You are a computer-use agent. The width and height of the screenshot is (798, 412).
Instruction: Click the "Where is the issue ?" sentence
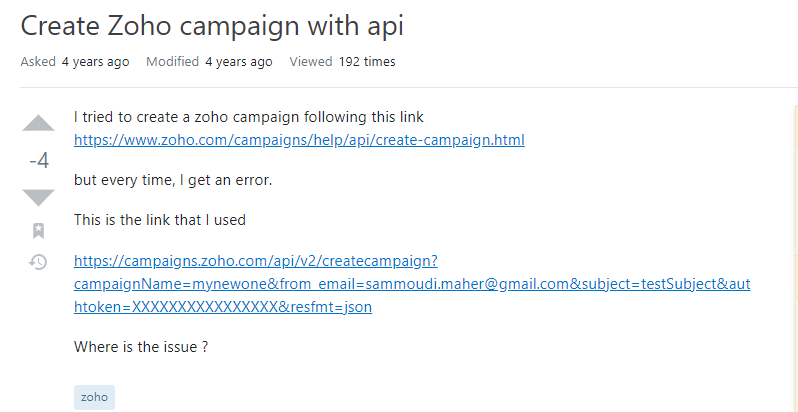(x=141, y=347)
